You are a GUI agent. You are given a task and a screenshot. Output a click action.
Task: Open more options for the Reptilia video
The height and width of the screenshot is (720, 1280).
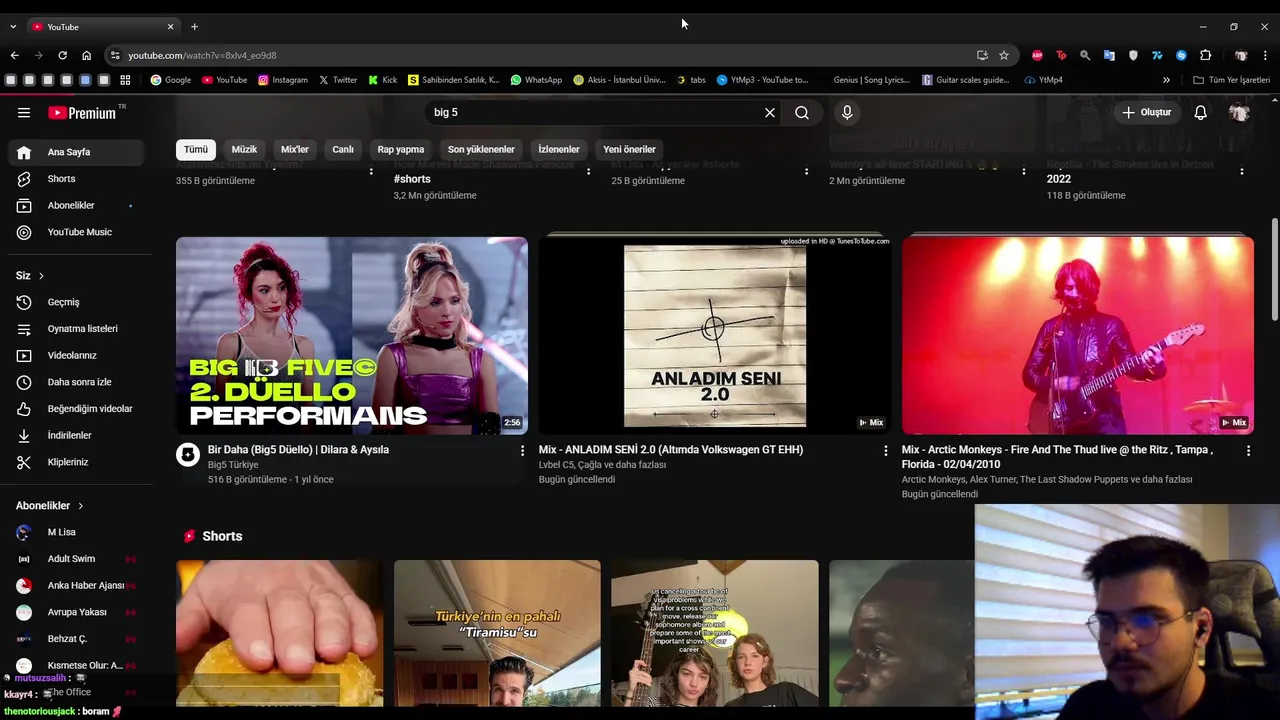(x=1242, y=171)
